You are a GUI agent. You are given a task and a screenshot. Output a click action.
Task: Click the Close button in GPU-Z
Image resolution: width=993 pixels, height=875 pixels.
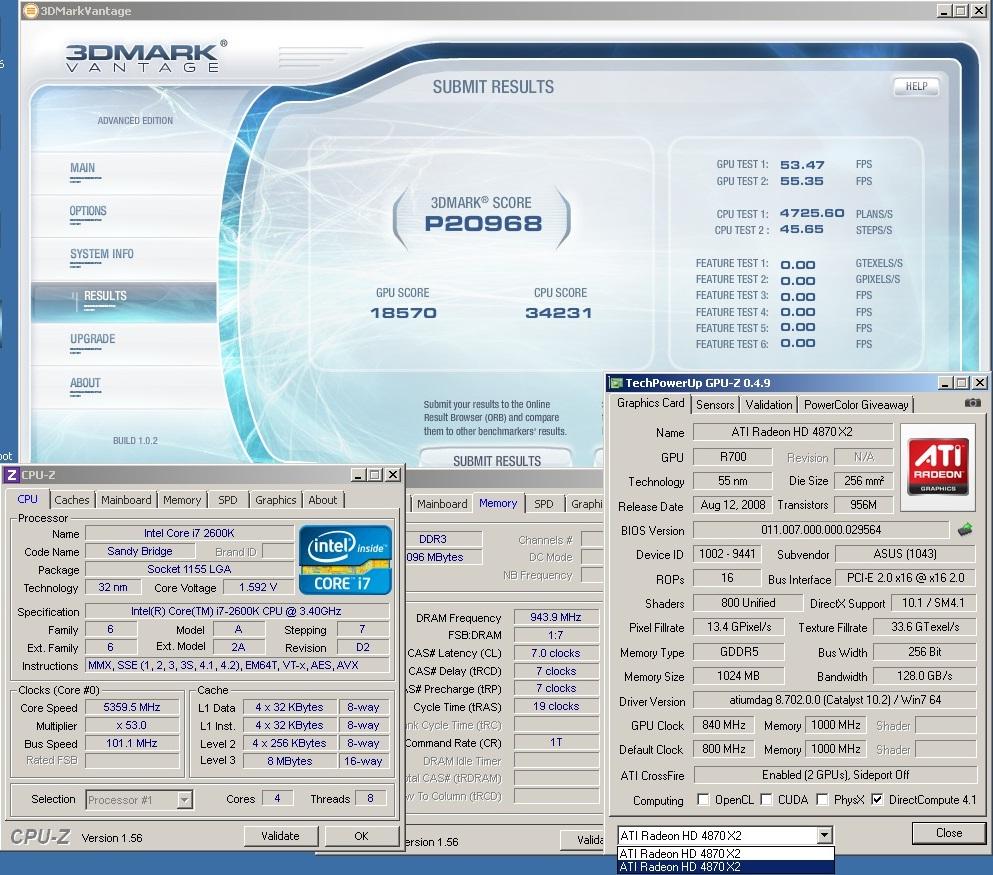(949, 833)
